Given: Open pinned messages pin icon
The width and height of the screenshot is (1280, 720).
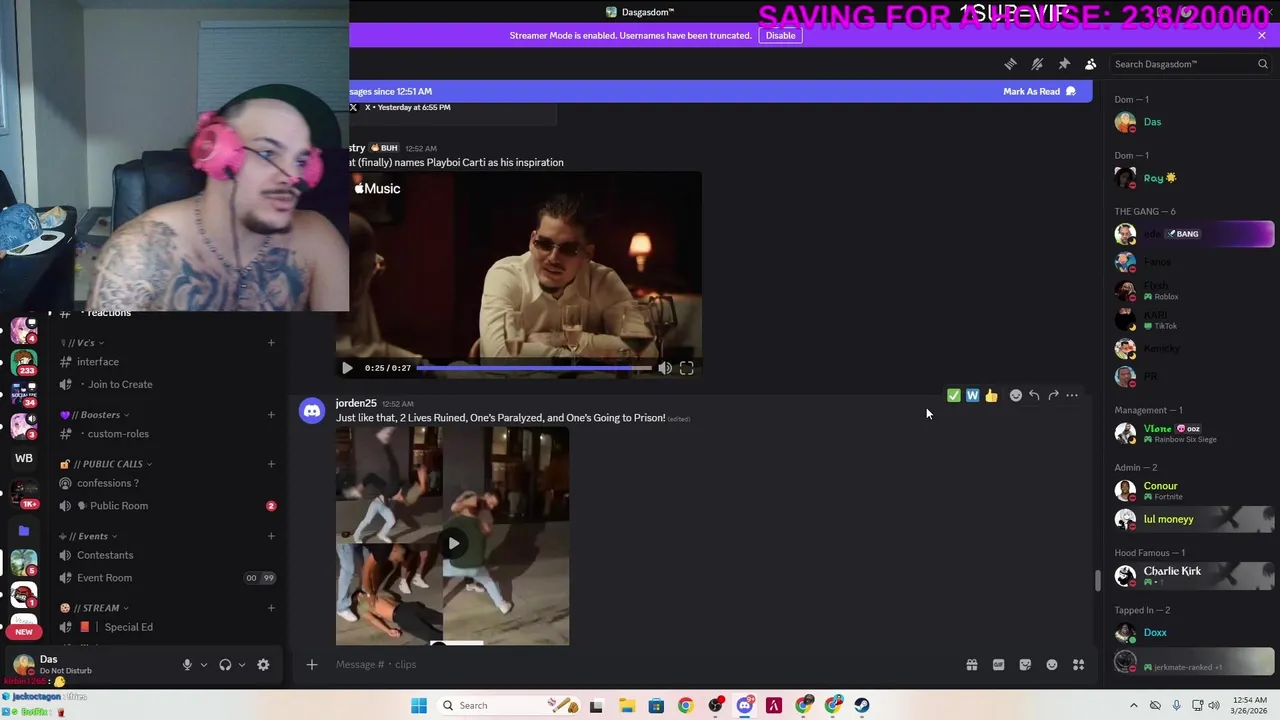Looking at the screenshot, I should pyautogui.click(x=1064, y=64).
